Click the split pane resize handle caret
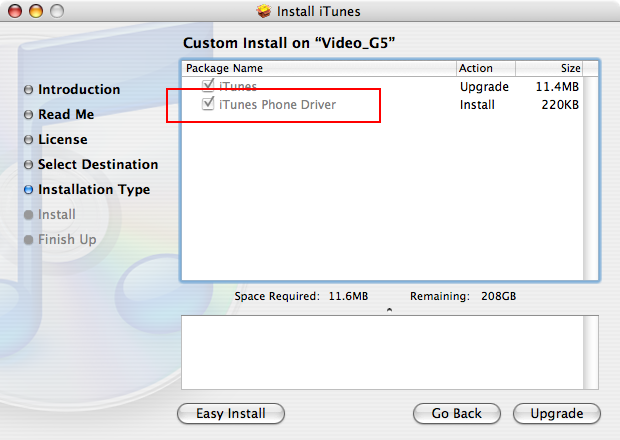This screenshot has width=620, height=440. pyautogui.click(x=389, y=310)
